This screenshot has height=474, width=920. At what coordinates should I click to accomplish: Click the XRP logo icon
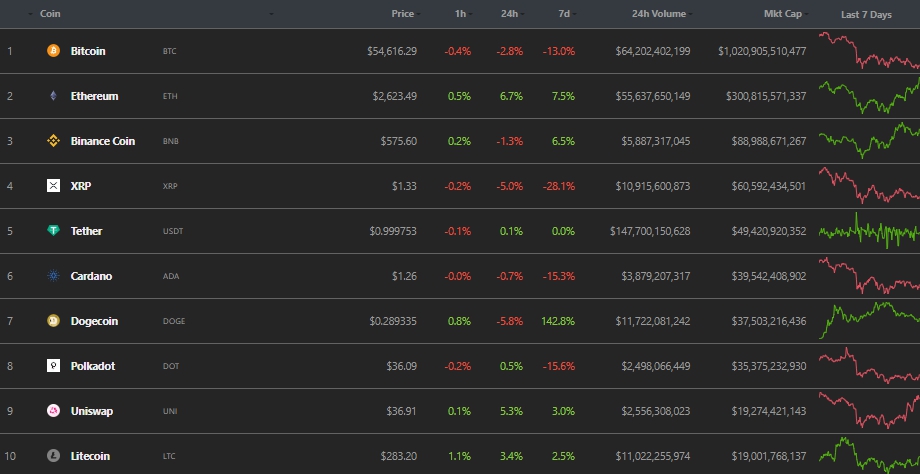53,186
